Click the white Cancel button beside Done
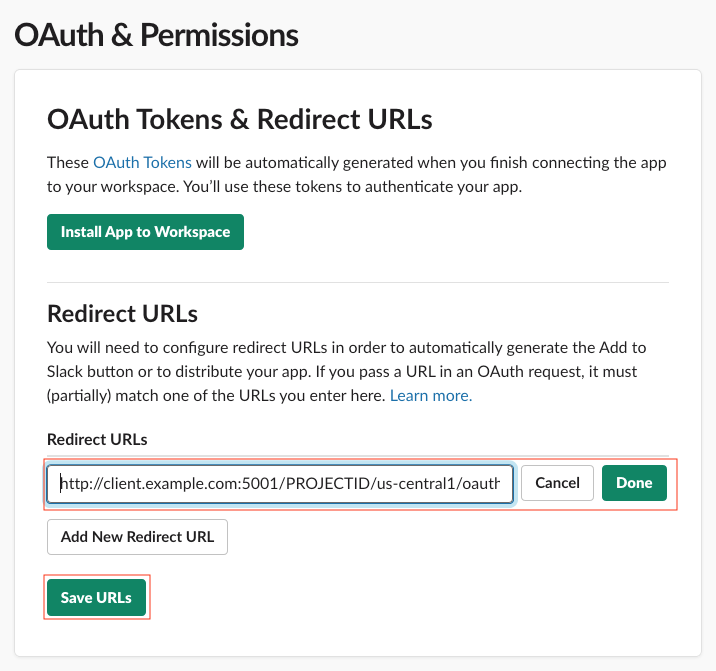This screenshot has width=716, height=671. click(557, 483)
